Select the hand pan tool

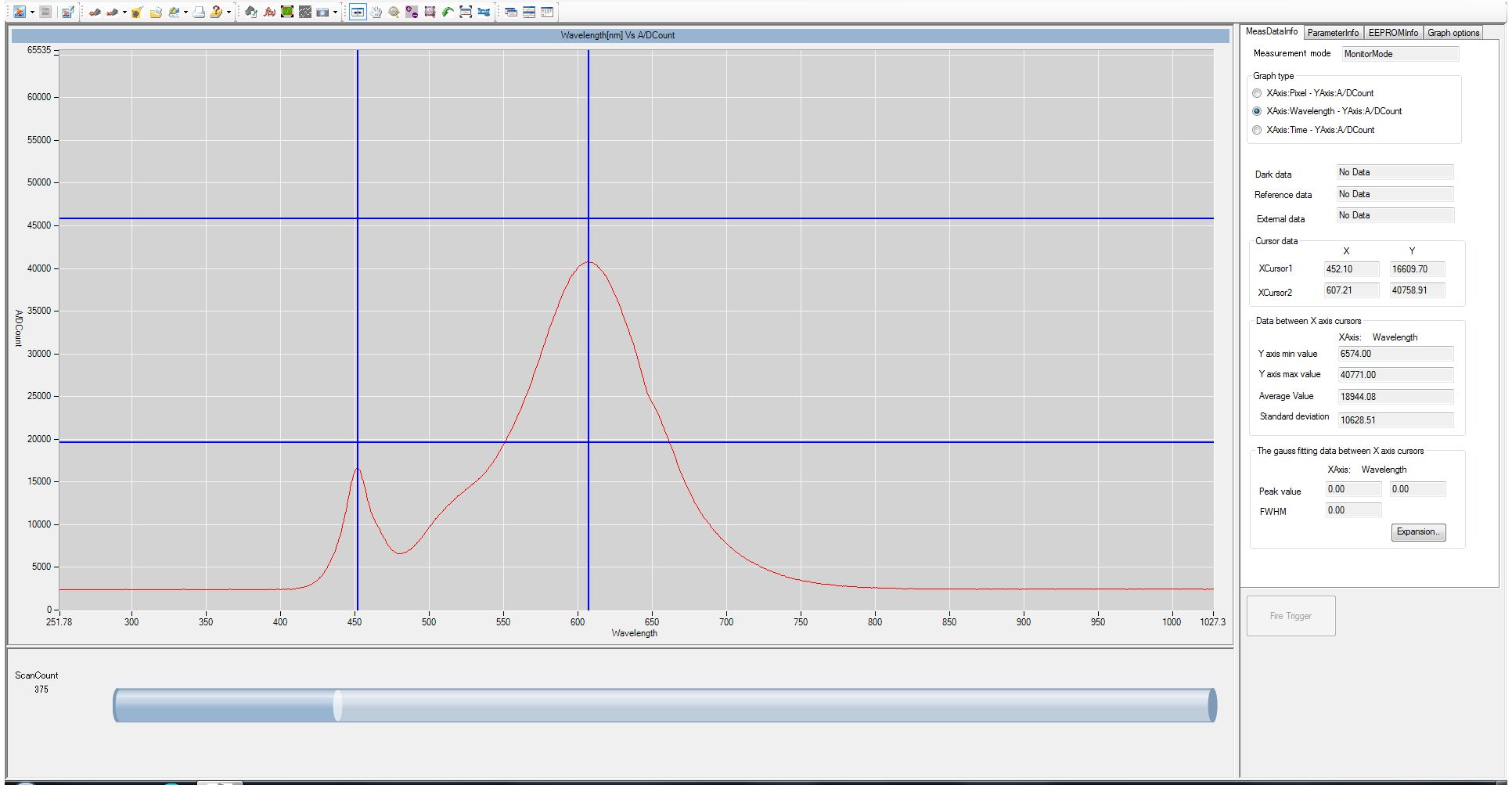pyautogui.click(x=376, y=12)
